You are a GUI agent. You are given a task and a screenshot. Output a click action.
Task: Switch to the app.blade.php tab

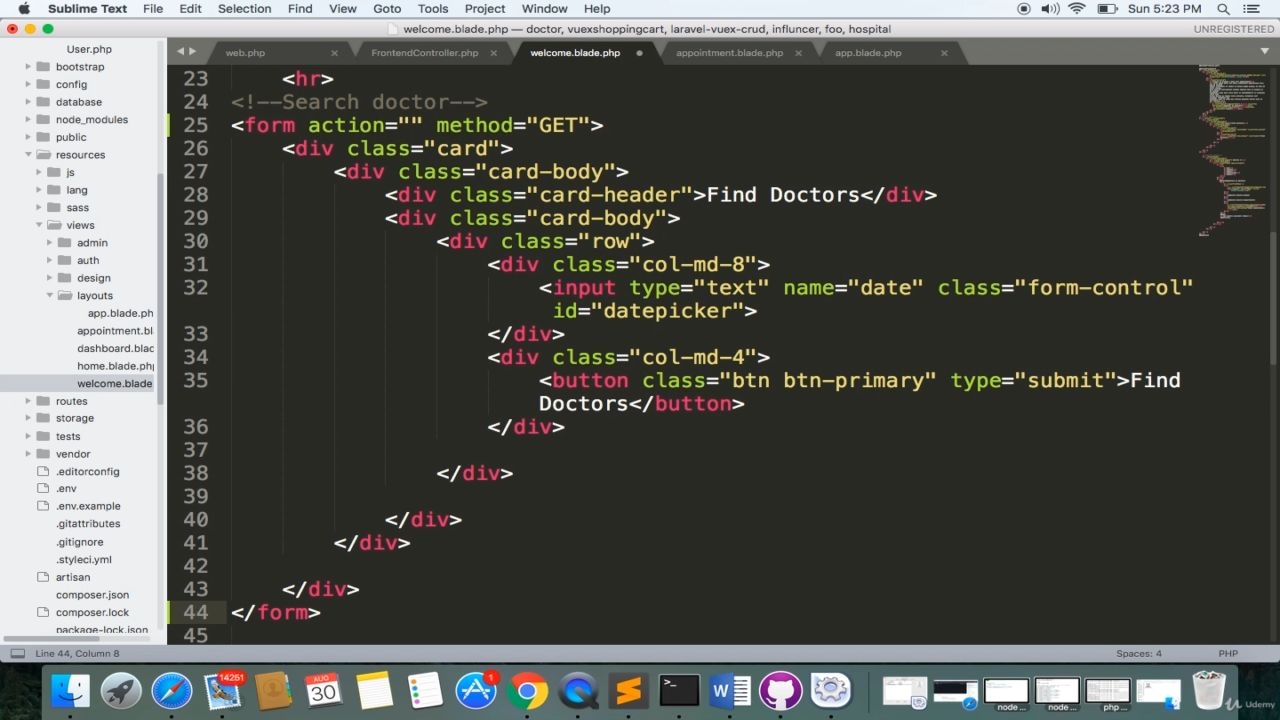868,53
